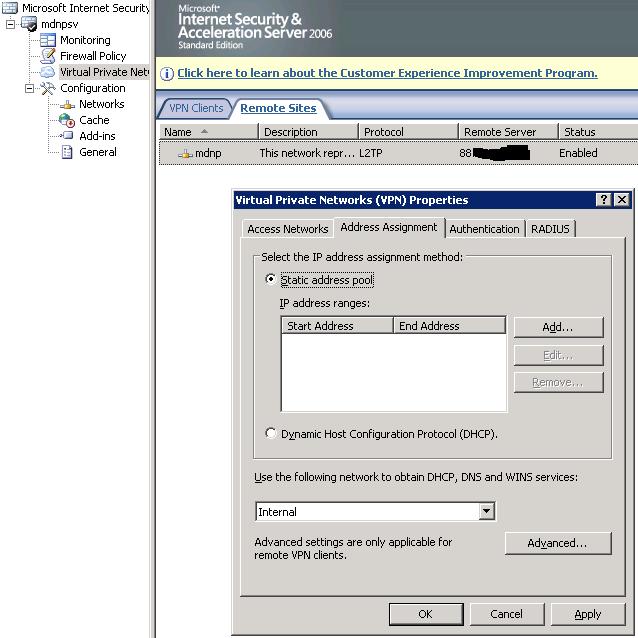Click the Edit... button
Viewport: 638px width, 638px height.
(558, 355)
